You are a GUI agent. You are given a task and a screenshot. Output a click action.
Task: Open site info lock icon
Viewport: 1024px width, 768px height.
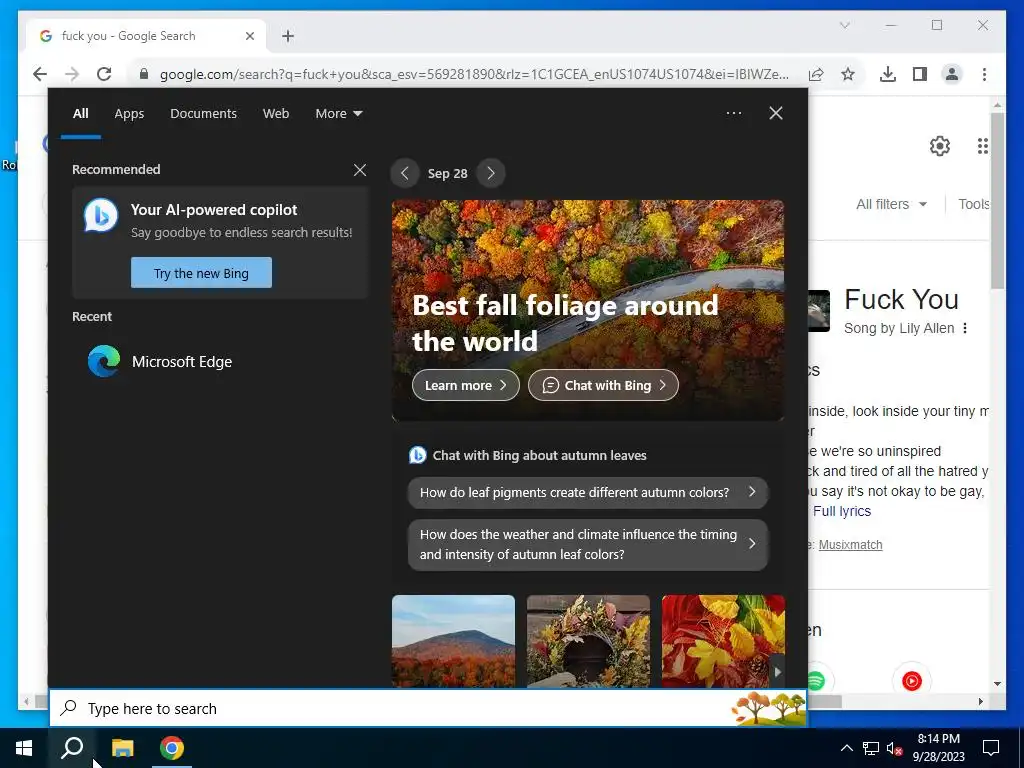click(144, 74)
